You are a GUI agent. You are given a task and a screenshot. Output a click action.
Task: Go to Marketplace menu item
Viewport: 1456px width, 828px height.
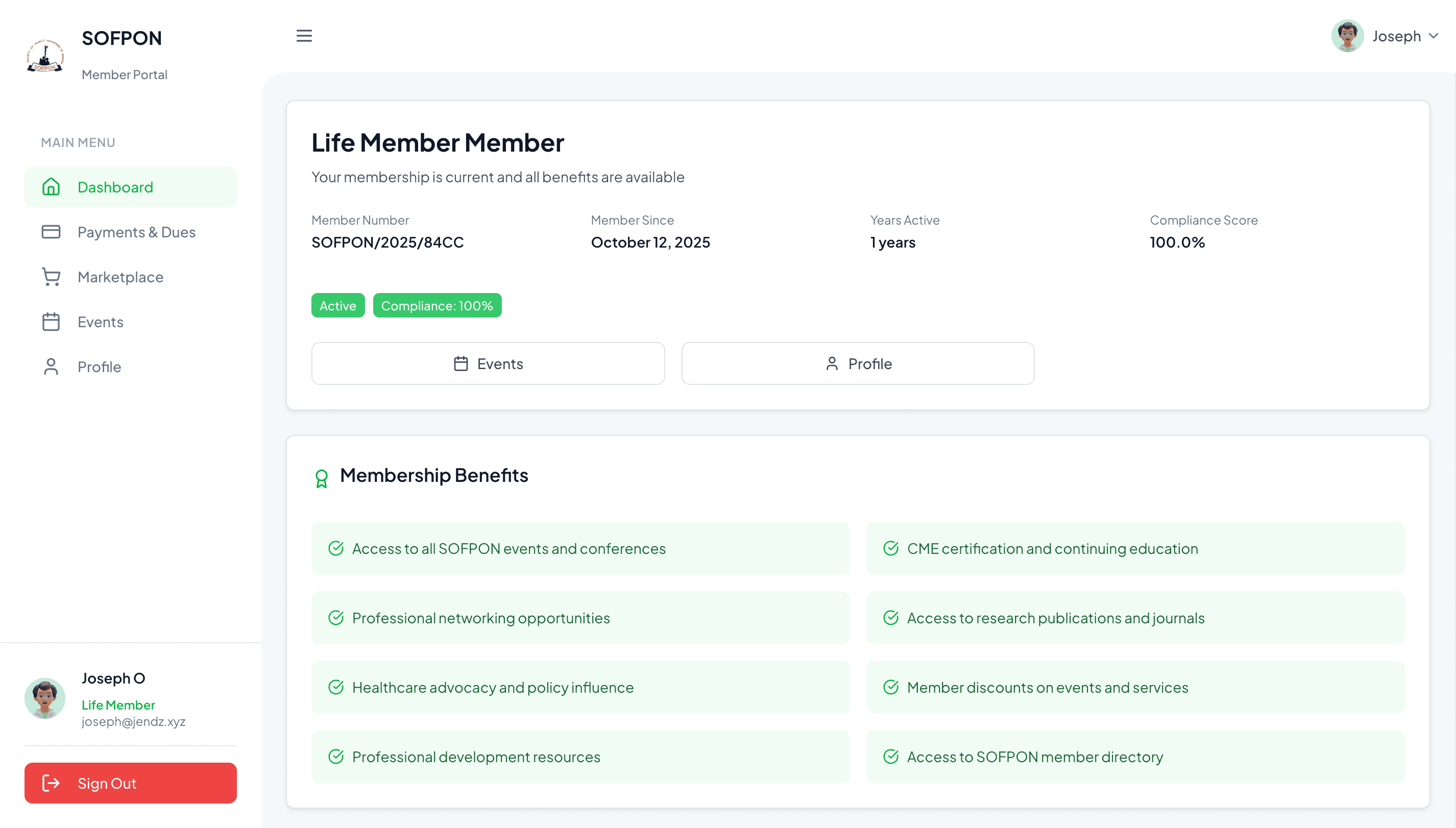click(130, 276)
